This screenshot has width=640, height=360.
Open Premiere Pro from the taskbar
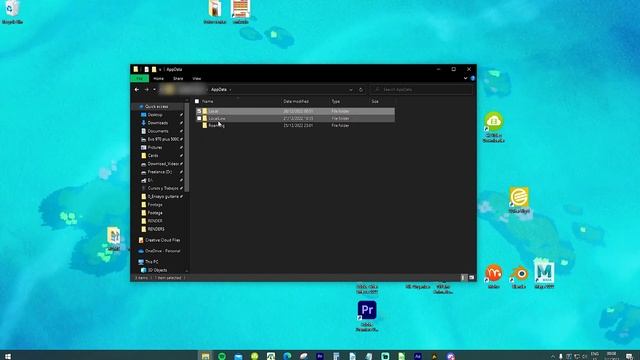click(x=320, y=356)
